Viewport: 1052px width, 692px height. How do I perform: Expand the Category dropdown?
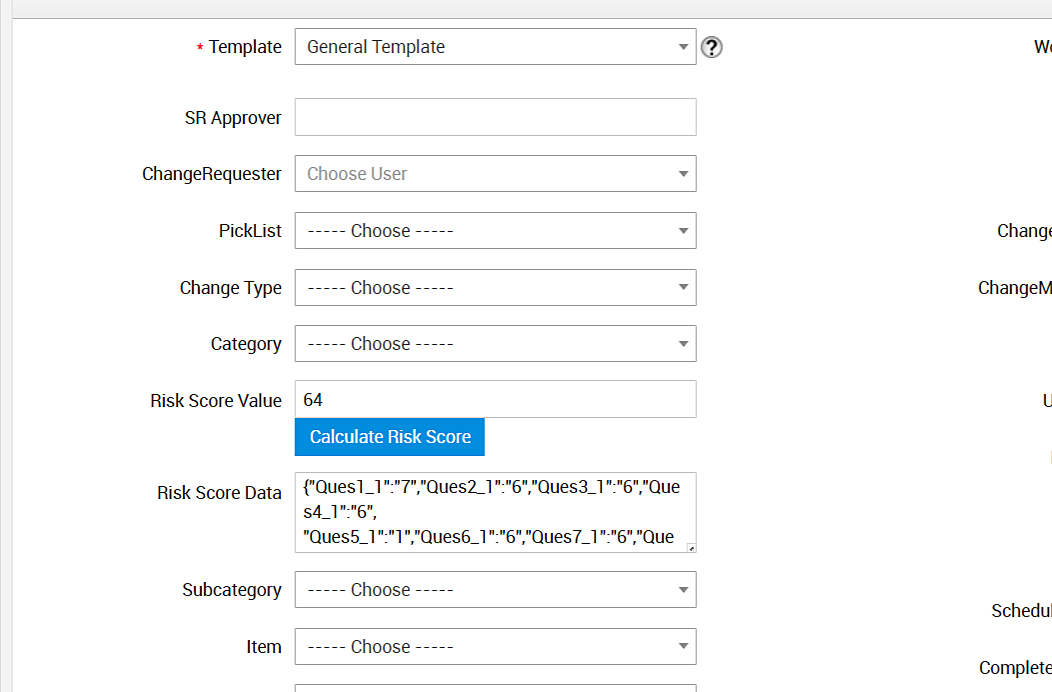tap(495, 344)
